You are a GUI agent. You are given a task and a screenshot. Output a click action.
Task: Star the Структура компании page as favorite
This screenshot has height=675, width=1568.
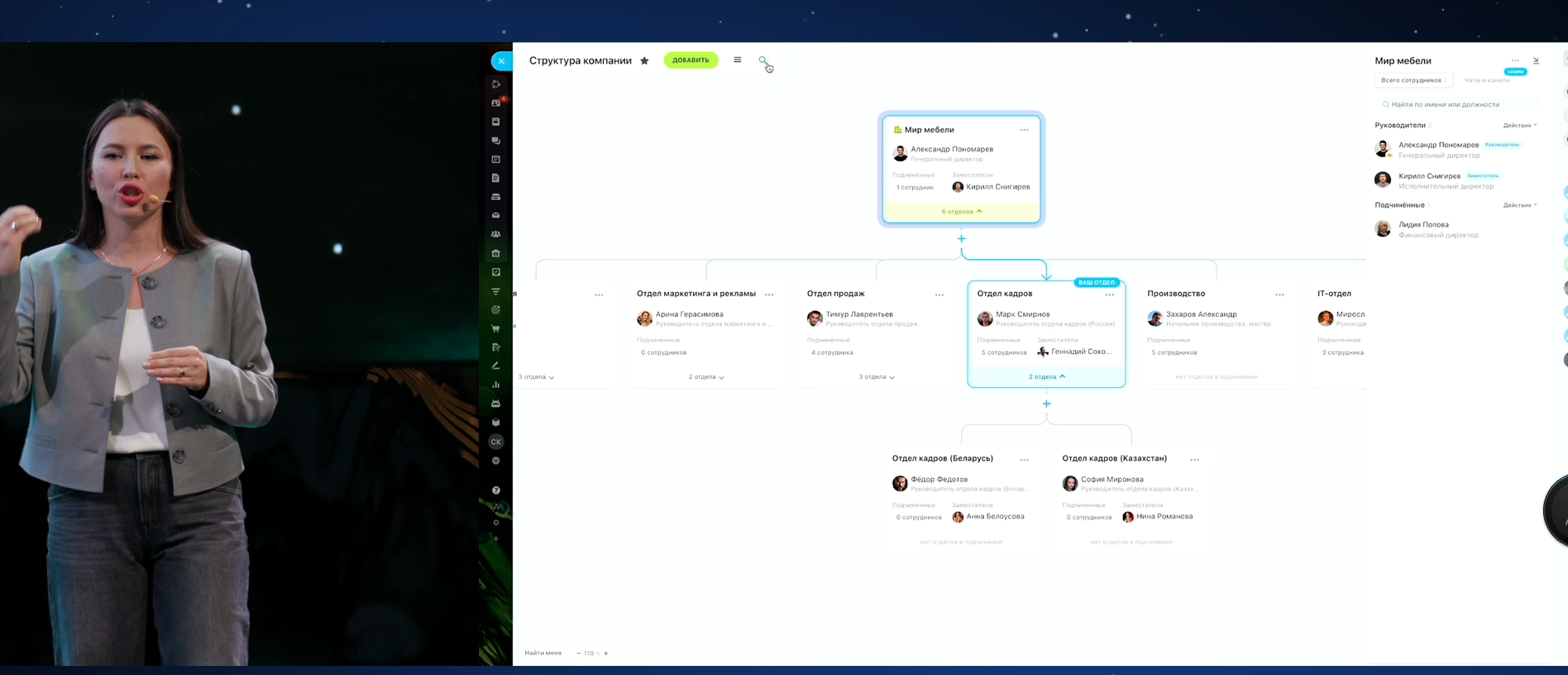click(644, 60)
